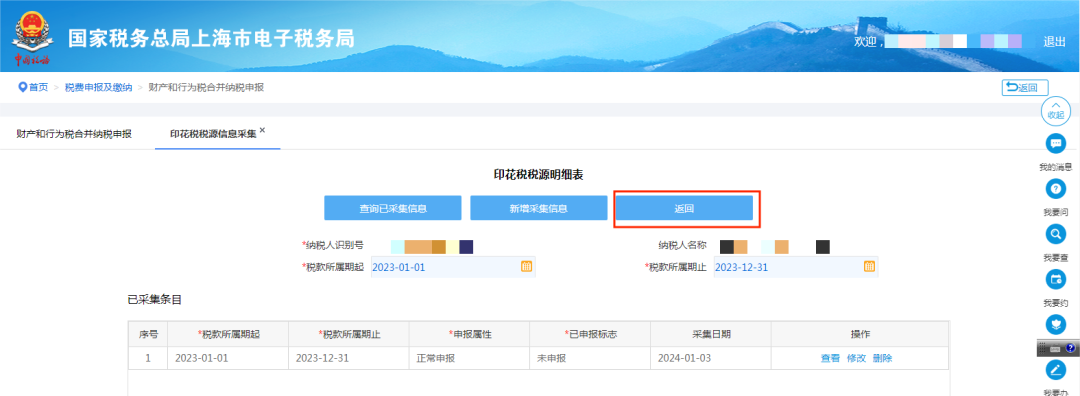1080x396 pixels.
Task: Open calendar picker for 税款所属期止
Action: [x=869, y=267]
